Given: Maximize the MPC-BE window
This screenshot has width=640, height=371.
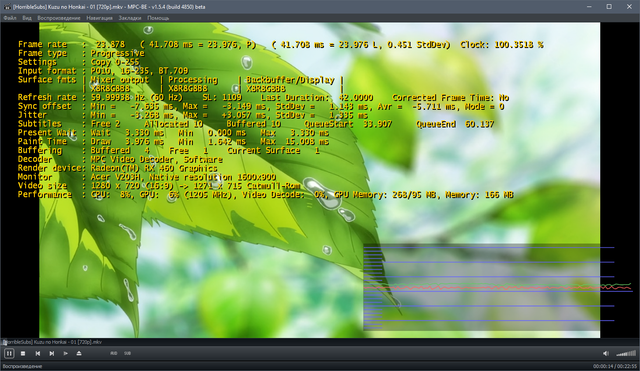Looking at the screenshot, I should point(609,7).
